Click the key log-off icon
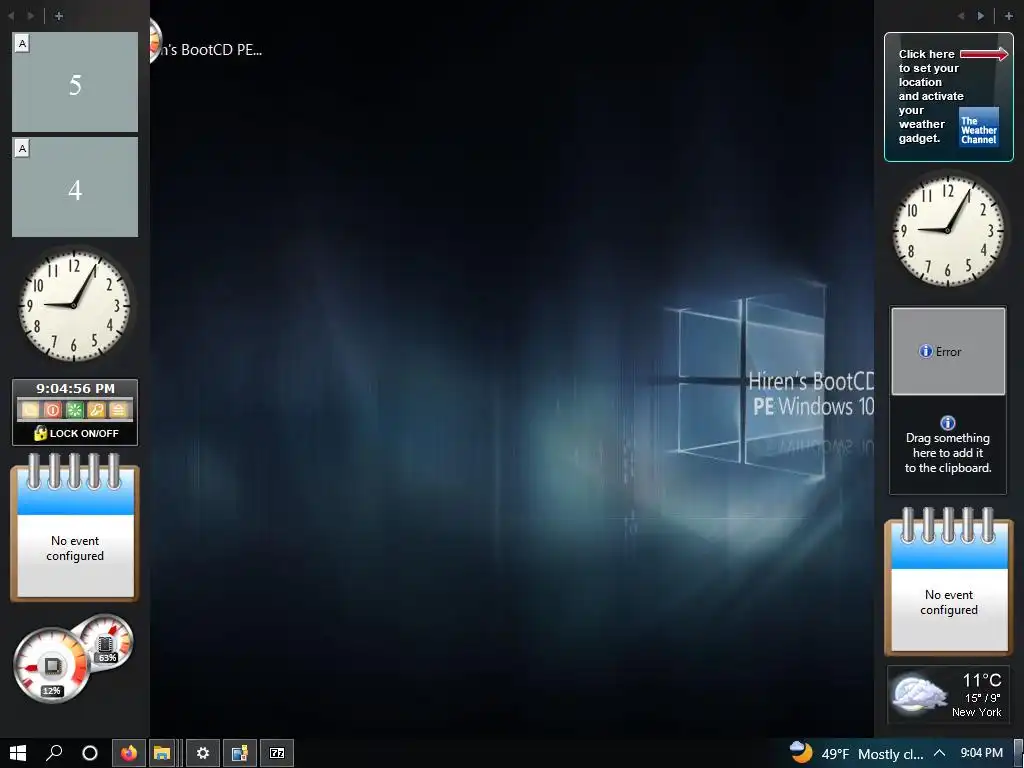This screenshot has width=1024, height=768. (96, 410)
